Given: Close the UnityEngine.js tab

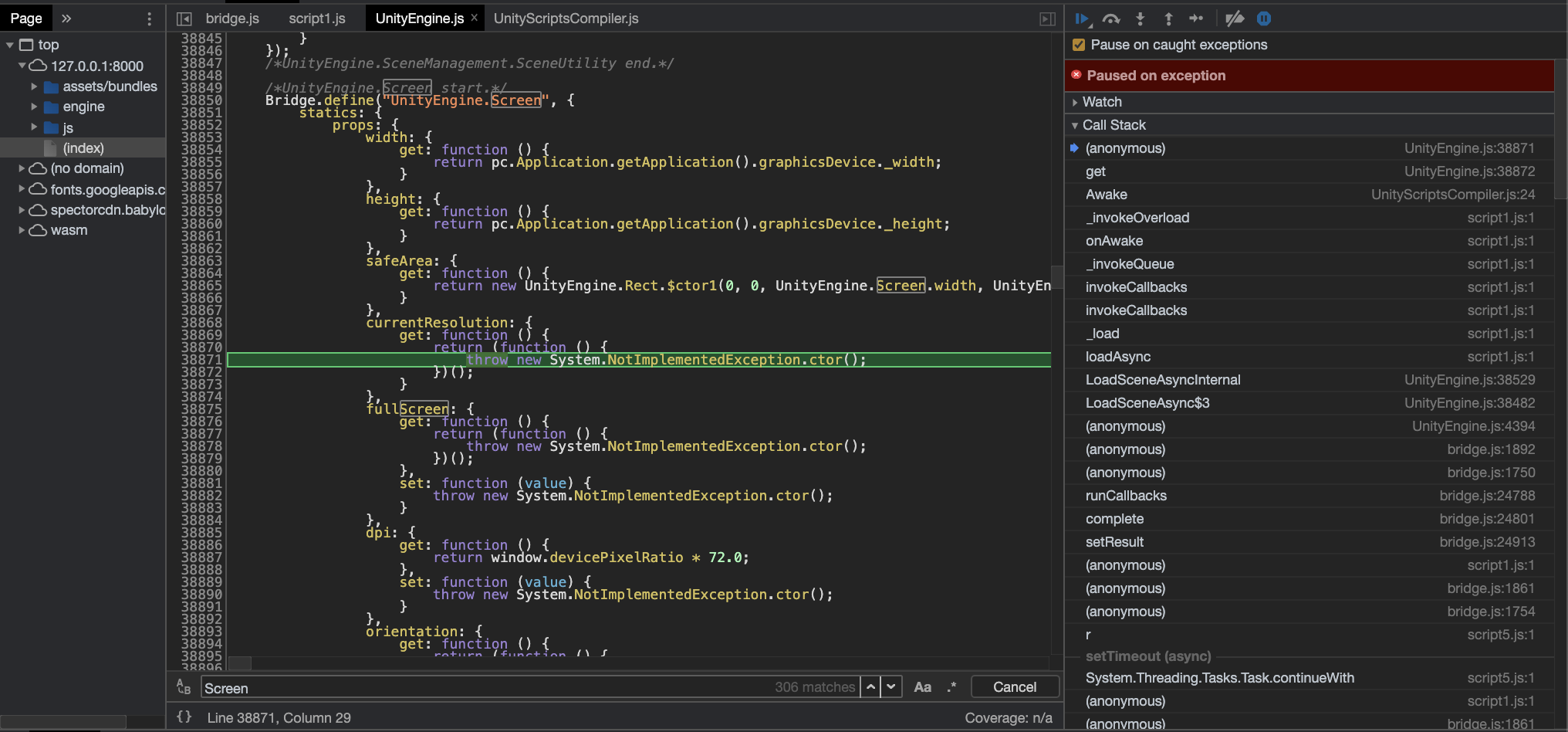Looking at the screenshot, I should [x=474, y=18].
